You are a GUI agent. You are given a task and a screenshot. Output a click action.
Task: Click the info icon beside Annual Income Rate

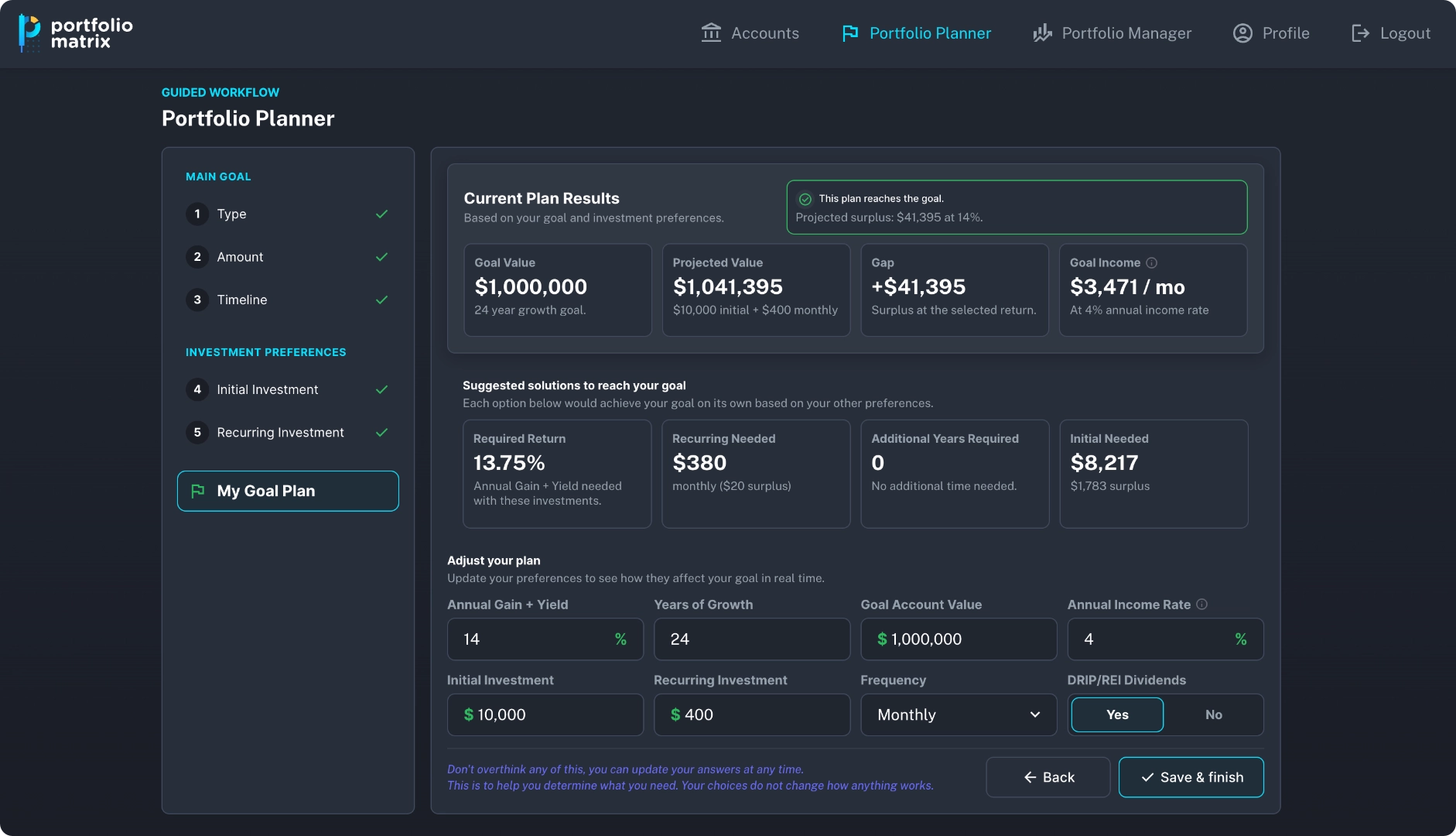point(1201,604)
